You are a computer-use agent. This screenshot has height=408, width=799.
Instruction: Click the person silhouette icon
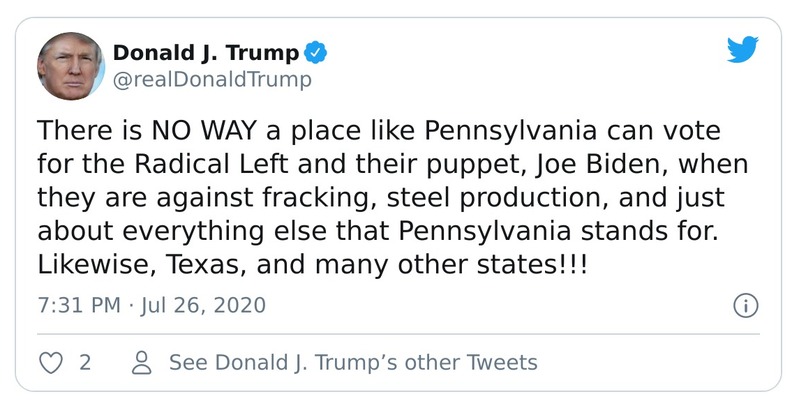coord(142,362)
